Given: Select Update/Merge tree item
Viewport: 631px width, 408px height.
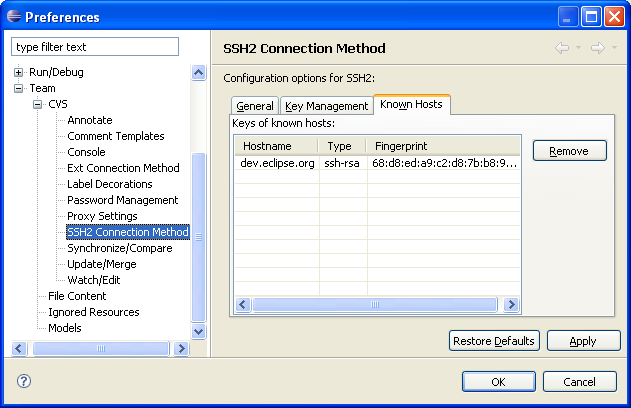Looking at the screenshot, I should (102, 264).
